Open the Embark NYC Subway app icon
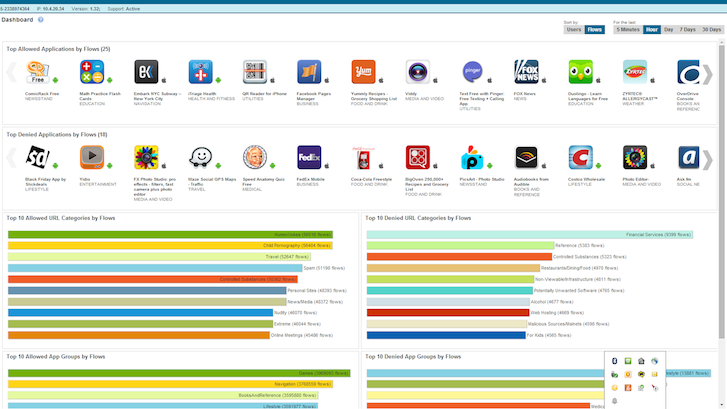The width and height of the screenshot is (727, 409). 146,72
